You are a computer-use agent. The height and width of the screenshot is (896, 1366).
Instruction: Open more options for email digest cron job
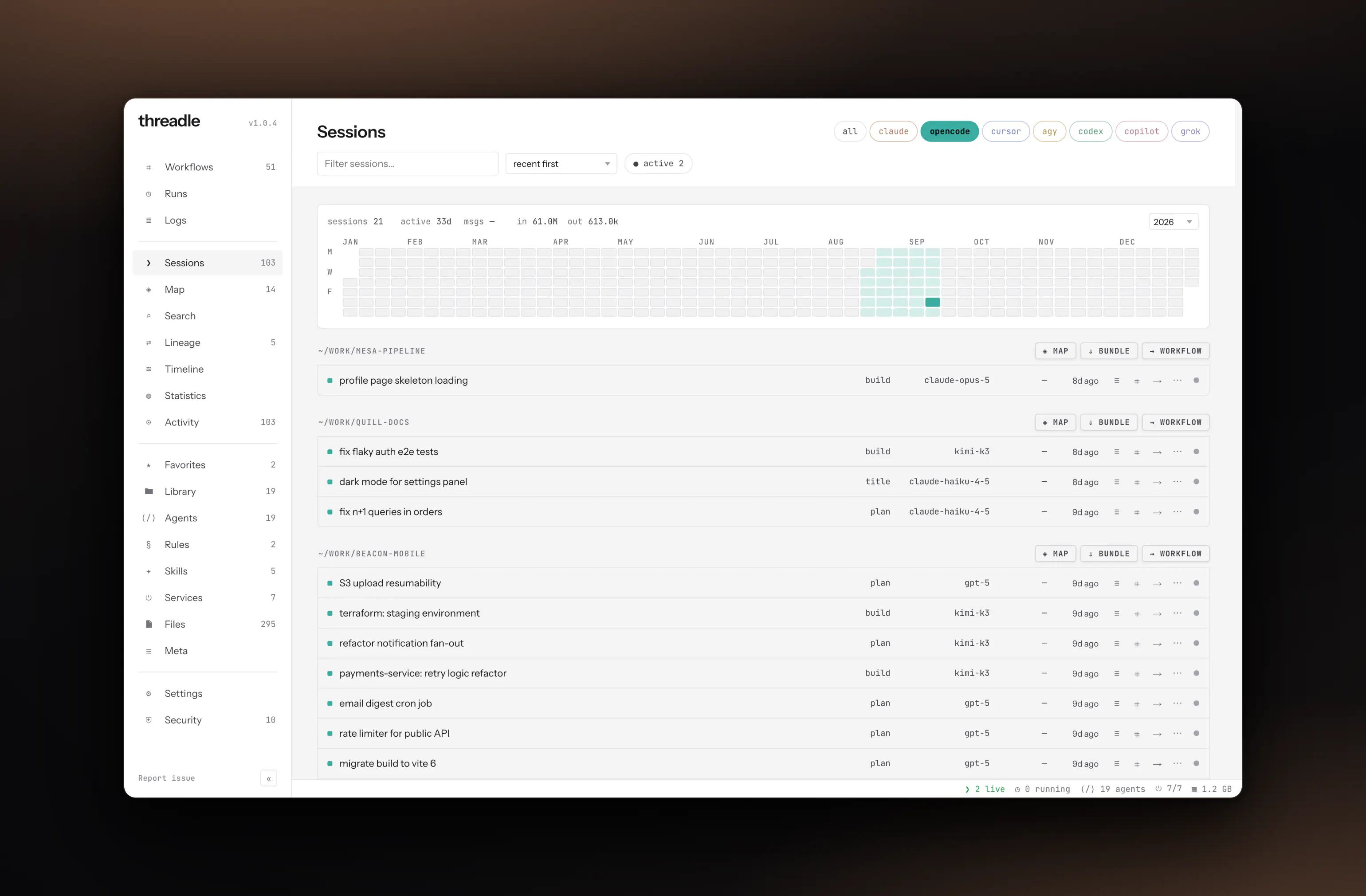pos(1177,703)
